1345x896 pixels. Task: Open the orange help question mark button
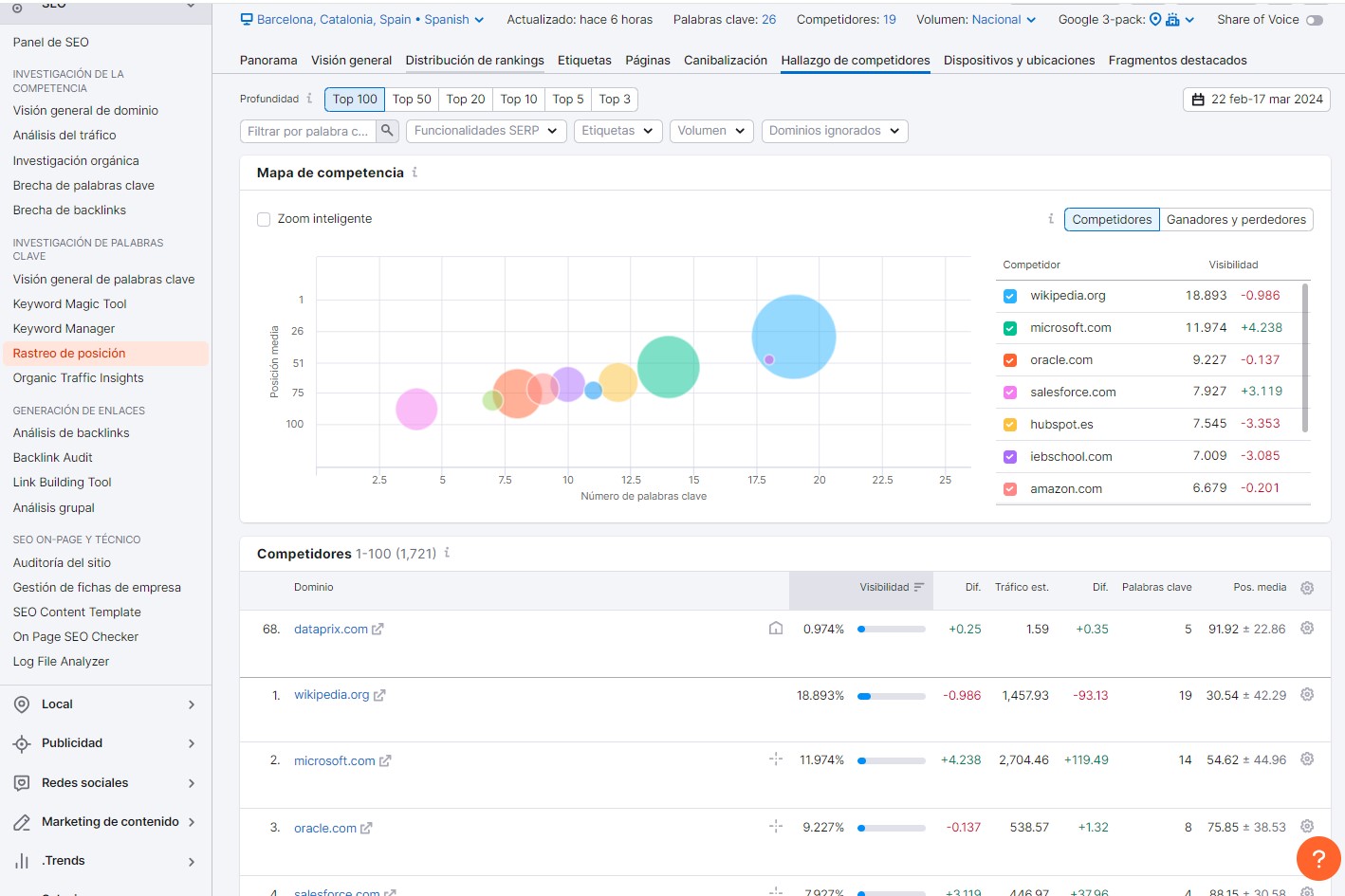click(1317, 859)
